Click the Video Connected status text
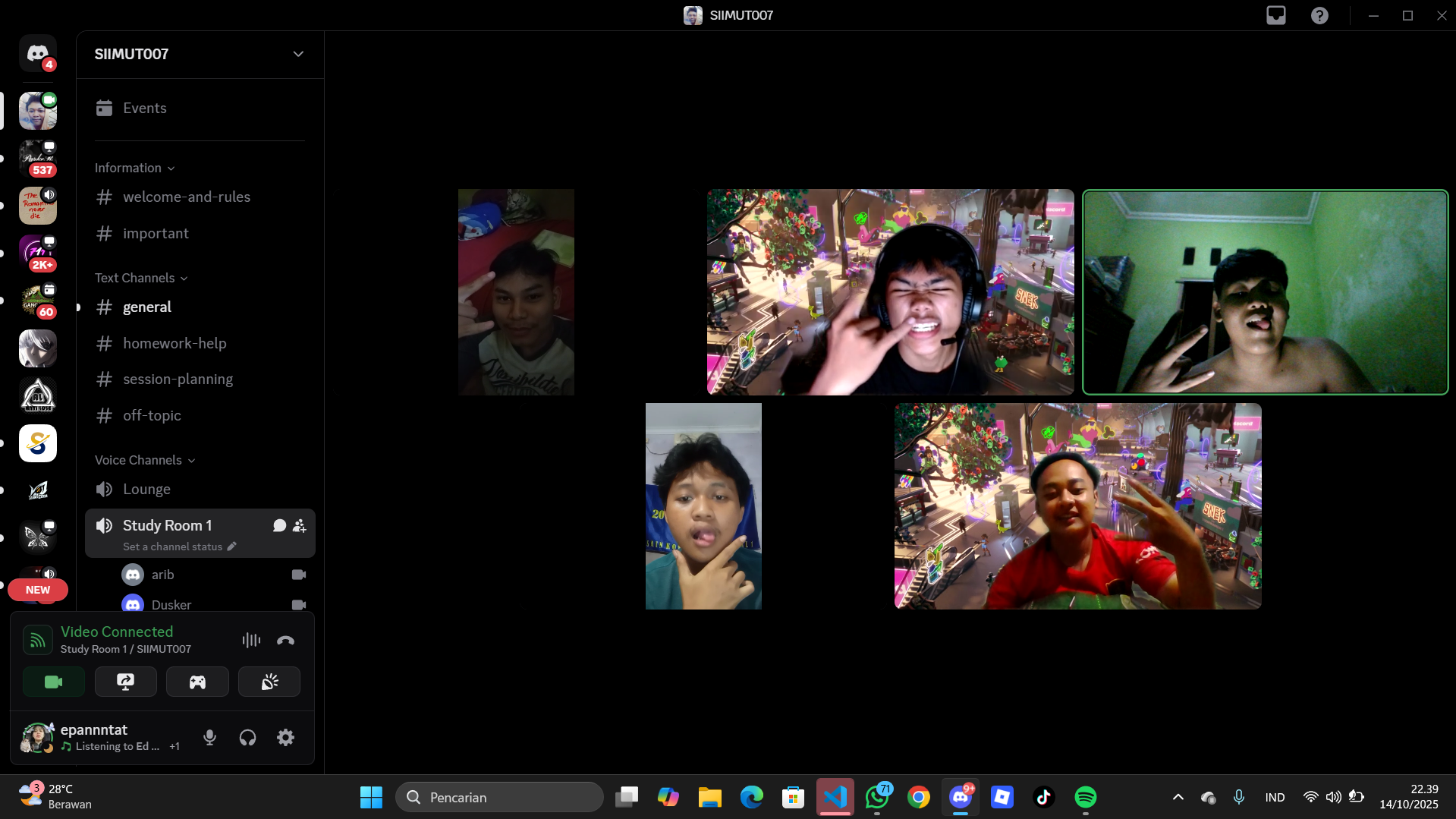The image size is (1456, 819). tap(117, 632)
